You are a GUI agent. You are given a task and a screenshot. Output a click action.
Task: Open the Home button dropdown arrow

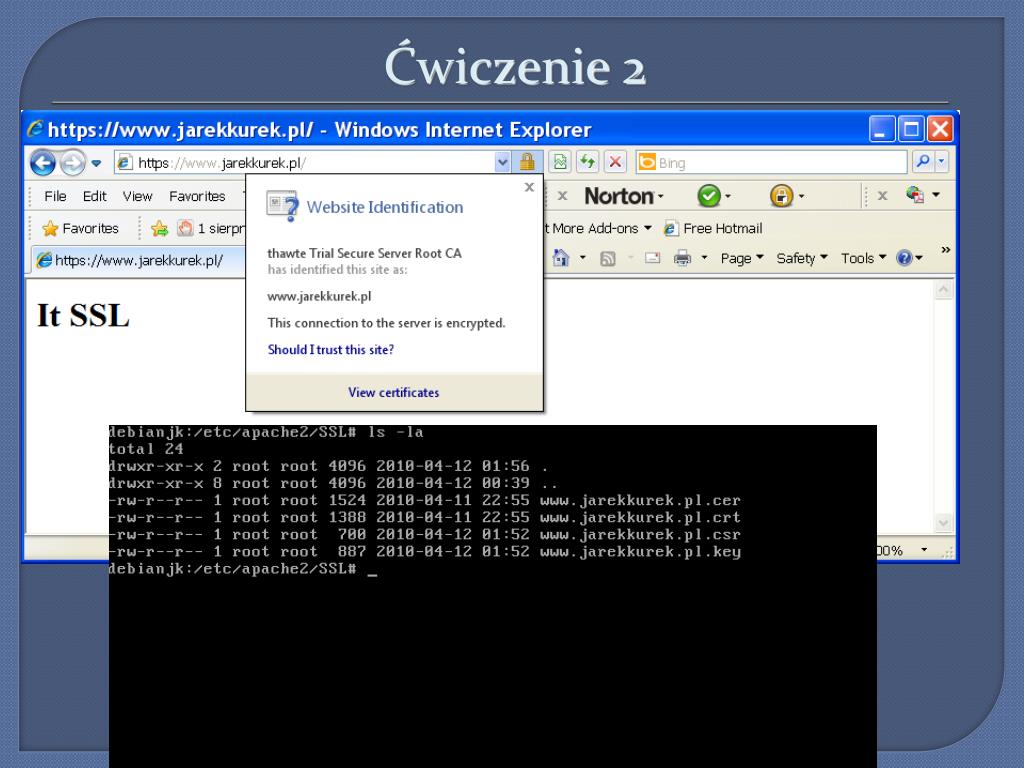[x=582, y=258]
